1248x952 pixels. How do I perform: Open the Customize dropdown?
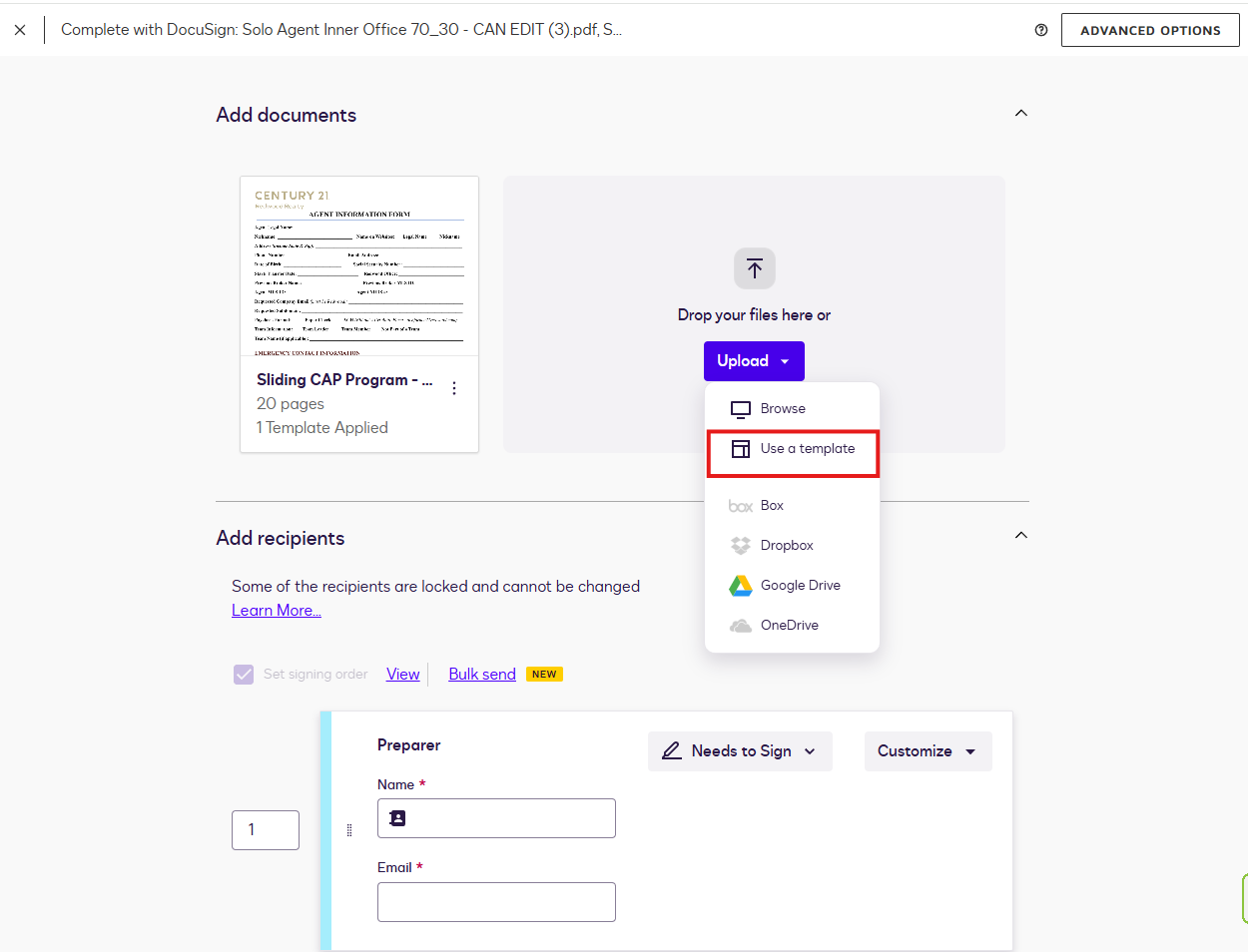pos(928,751)
